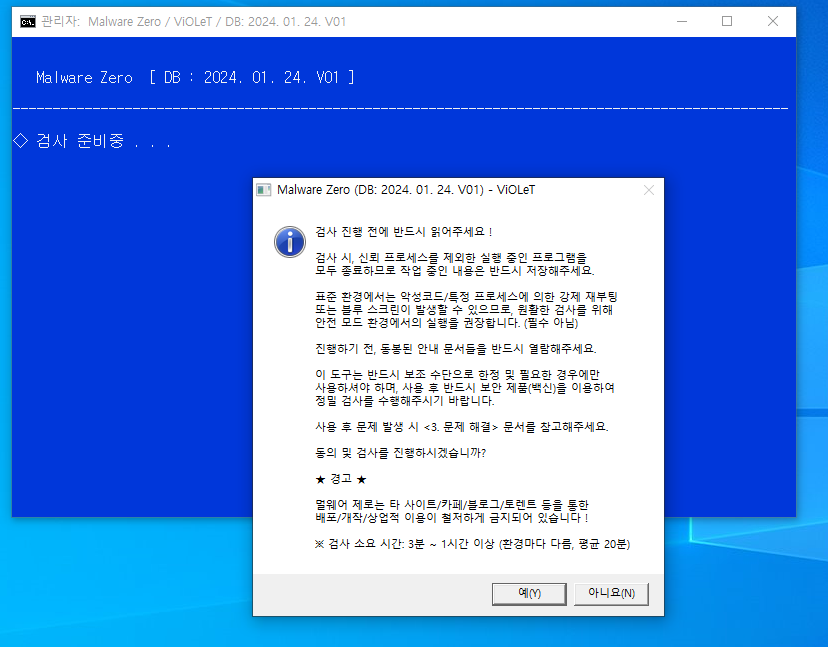Close the Malware Zero console window
The image size is (828, 647).
(773, 21)
